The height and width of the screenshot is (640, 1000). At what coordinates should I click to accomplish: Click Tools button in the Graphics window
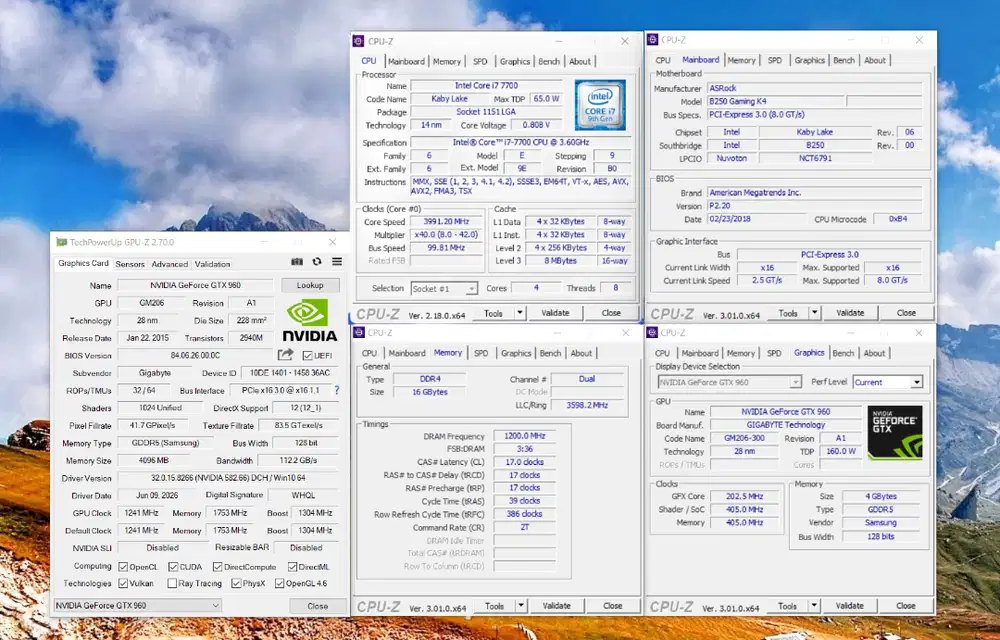click(x=787, y=606)
